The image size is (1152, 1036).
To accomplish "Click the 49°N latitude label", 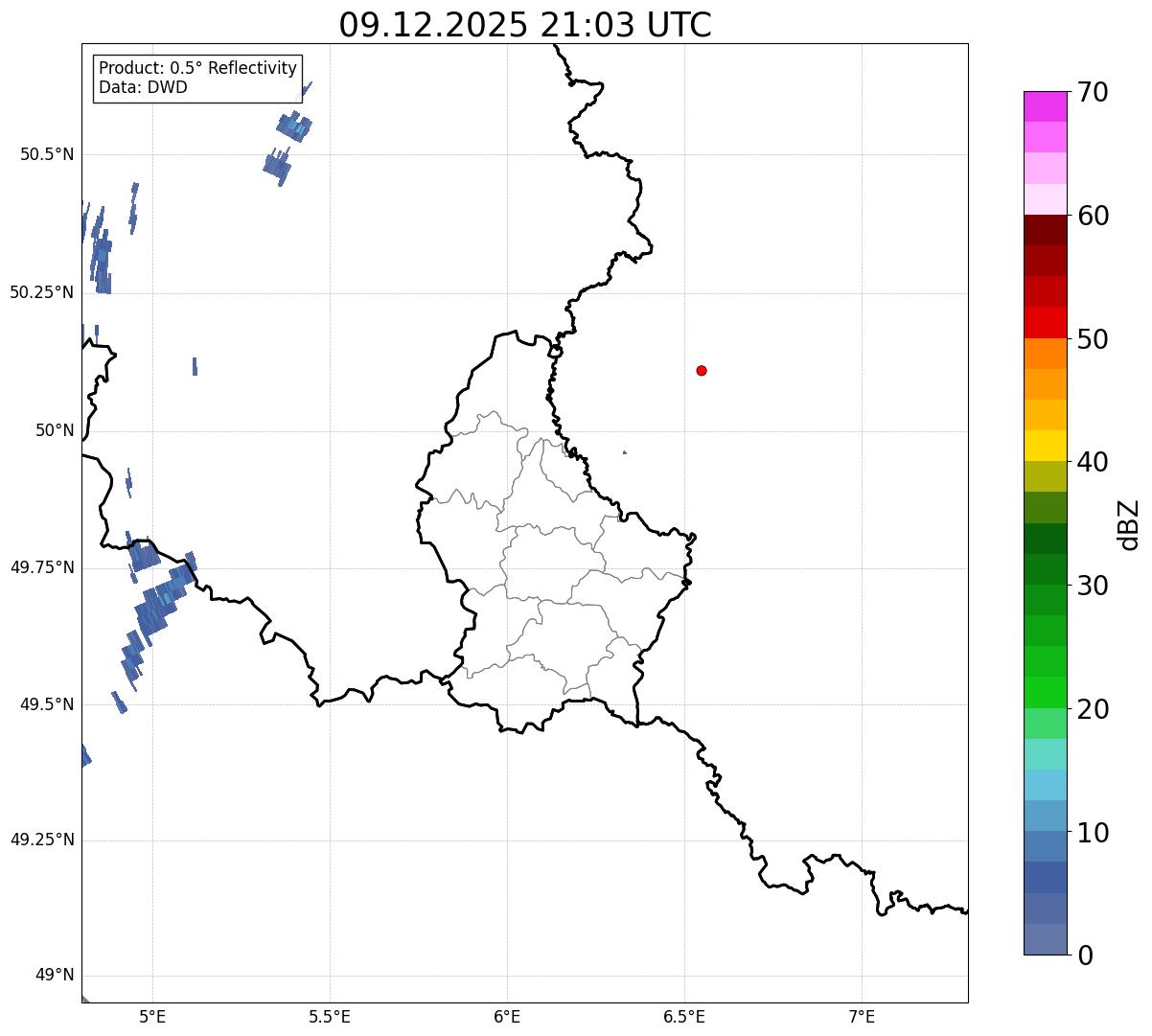I will coord(55,976).
